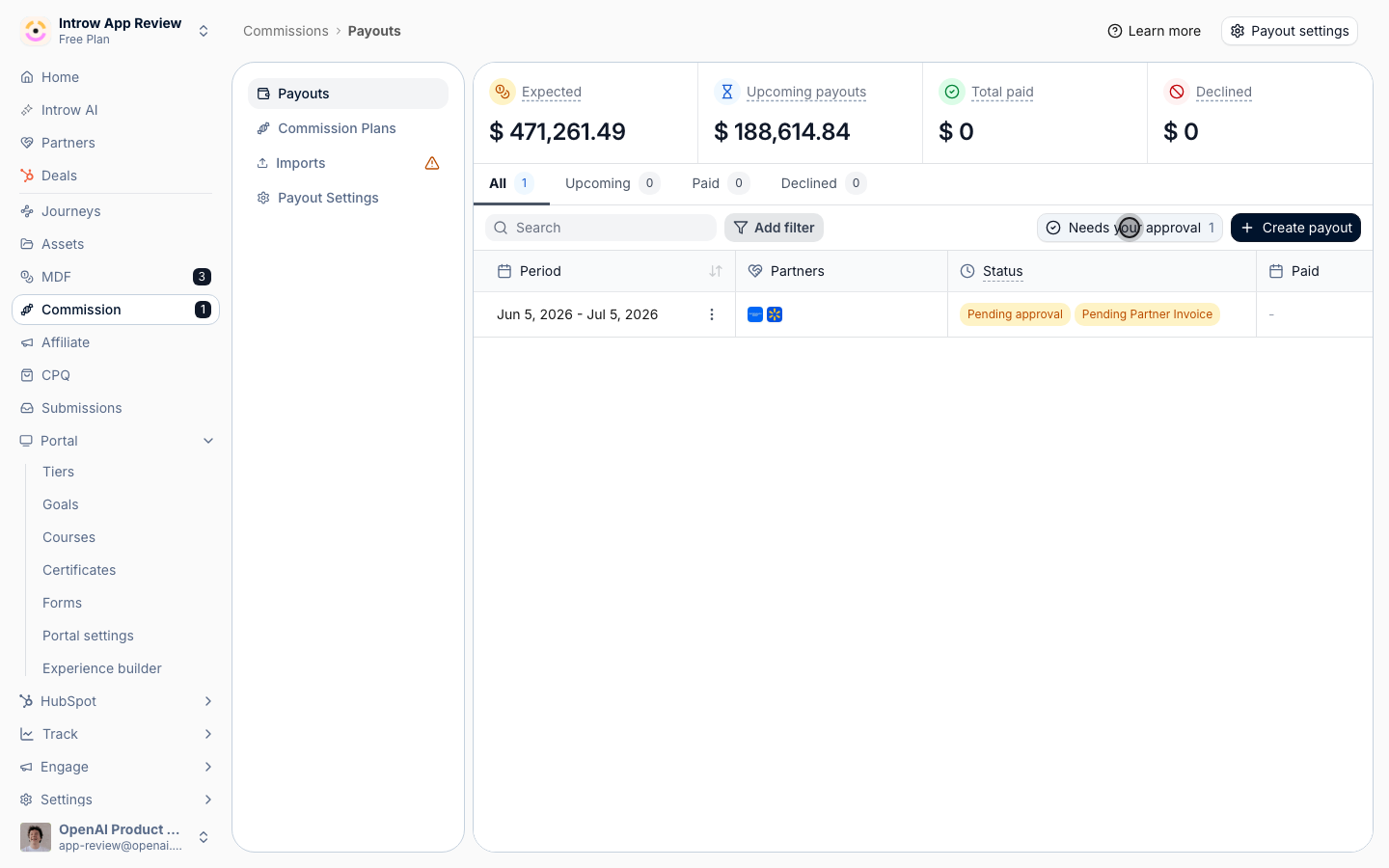Open Payout Settings in the subnav

(348, 198)
